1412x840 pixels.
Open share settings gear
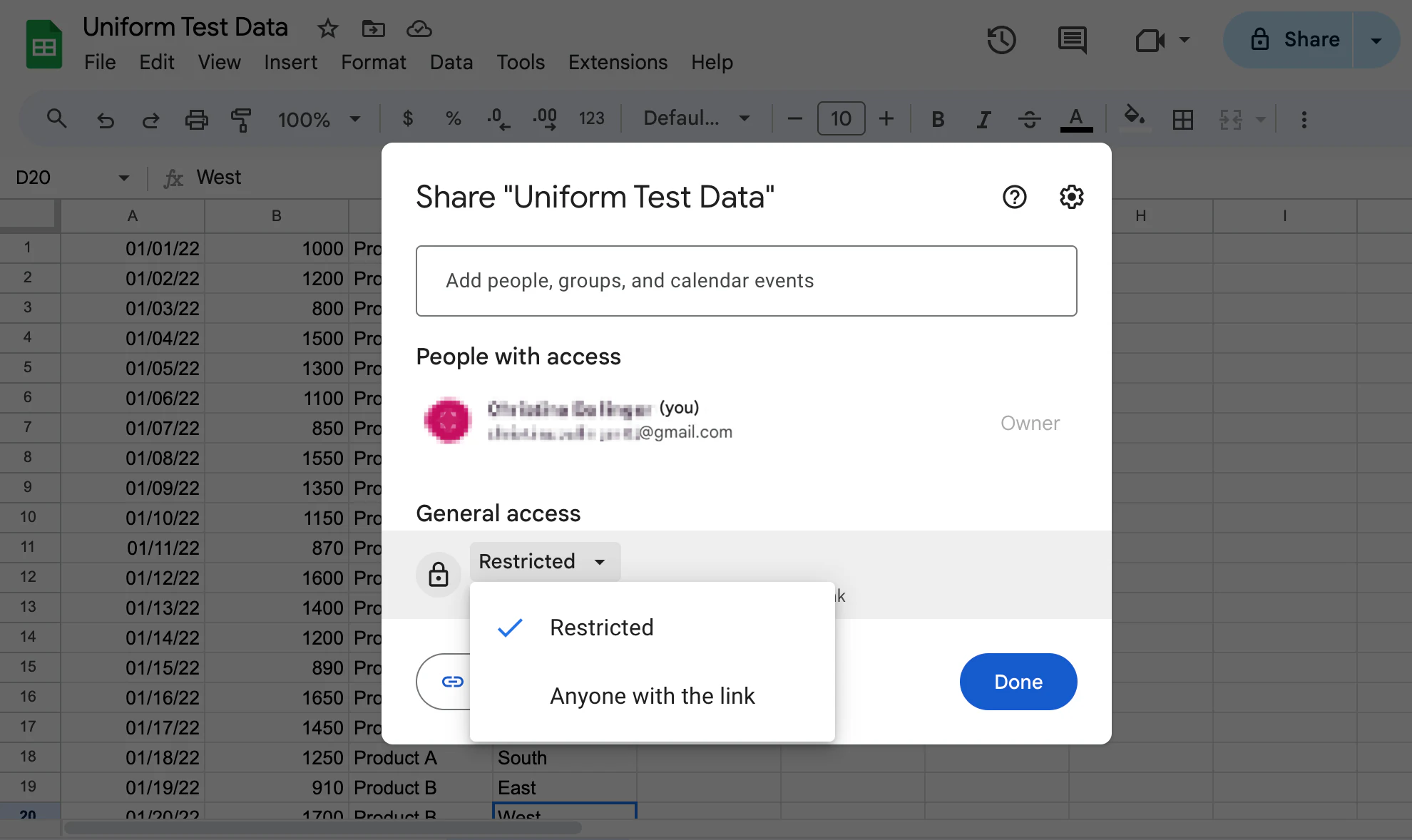click(1071, 197)
